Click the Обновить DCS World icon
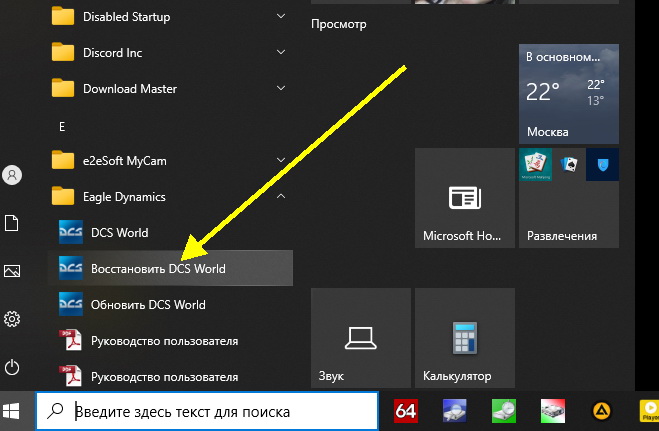The width and height of the screenshot is (659, 431). point(71,304)
